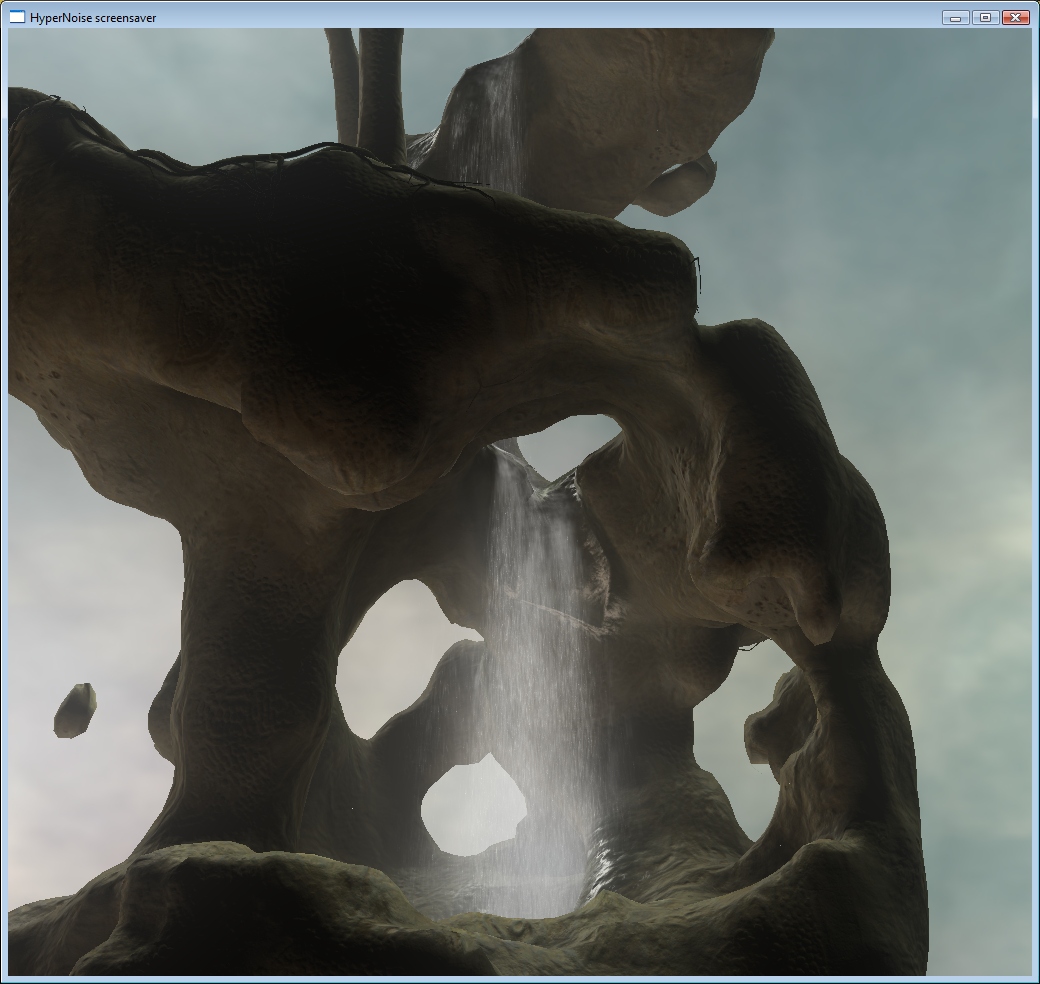Minimize the HyperNoise screensaver window
This screenshot has height=984, width=1040.
[956, 17]
